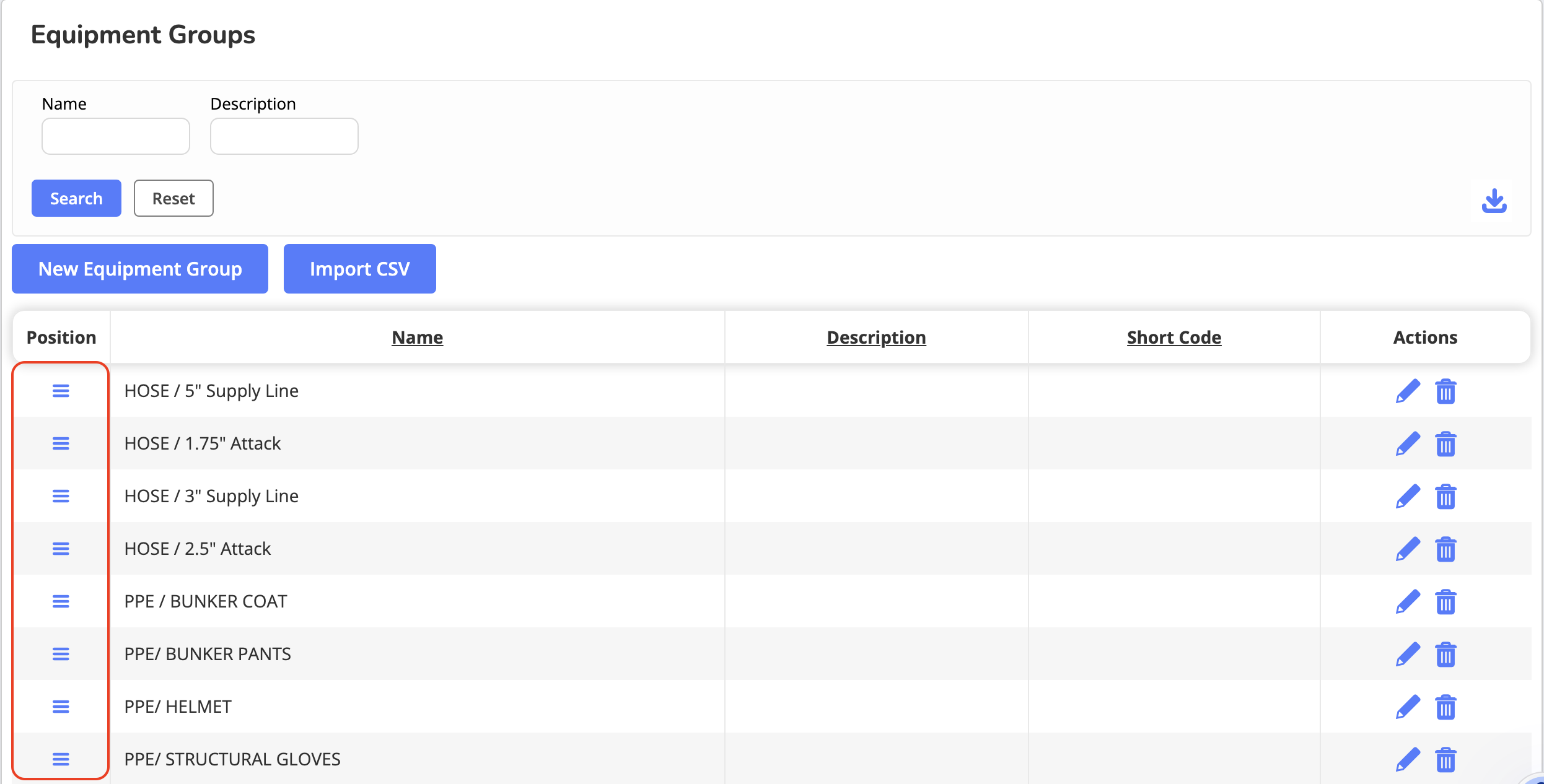Open the New Equipment Group form
Image resolution: width=1544 pixels, height=784 pixels.
pyautogui.click(x=140, y=269)
